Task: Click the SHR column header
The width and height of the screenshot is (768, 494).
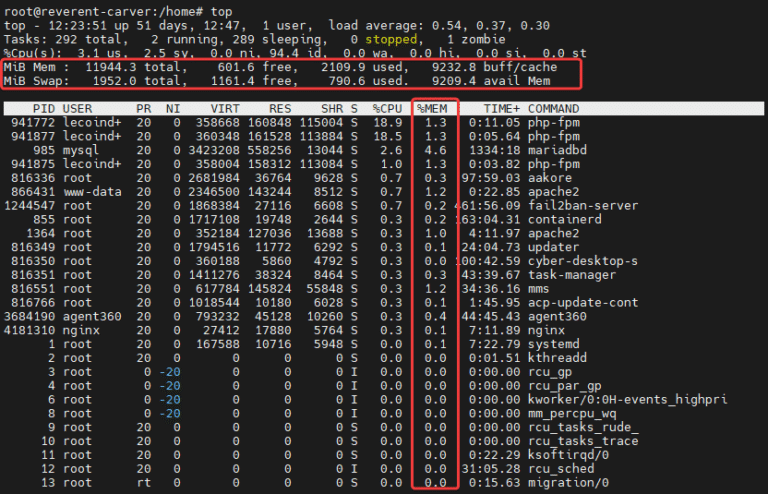Action: (x=332, y=109)
